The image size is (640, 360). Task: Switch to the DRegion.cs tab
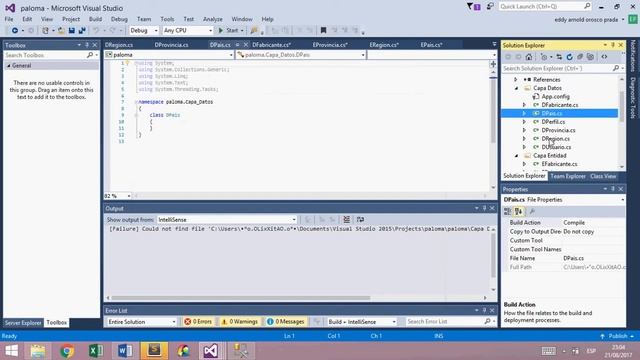coord(119,45)
